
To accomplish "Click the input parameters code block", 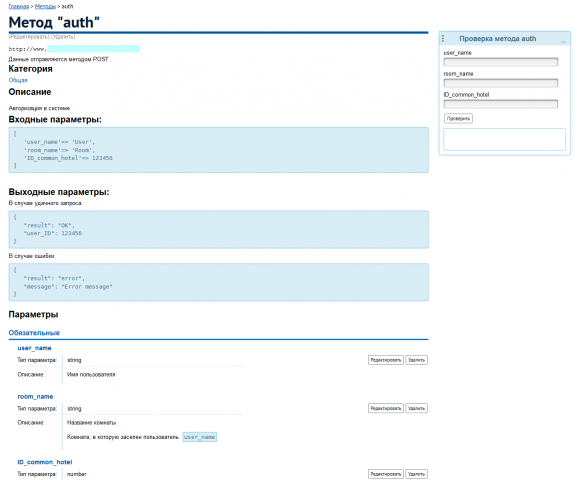I will tap(219, 150).
